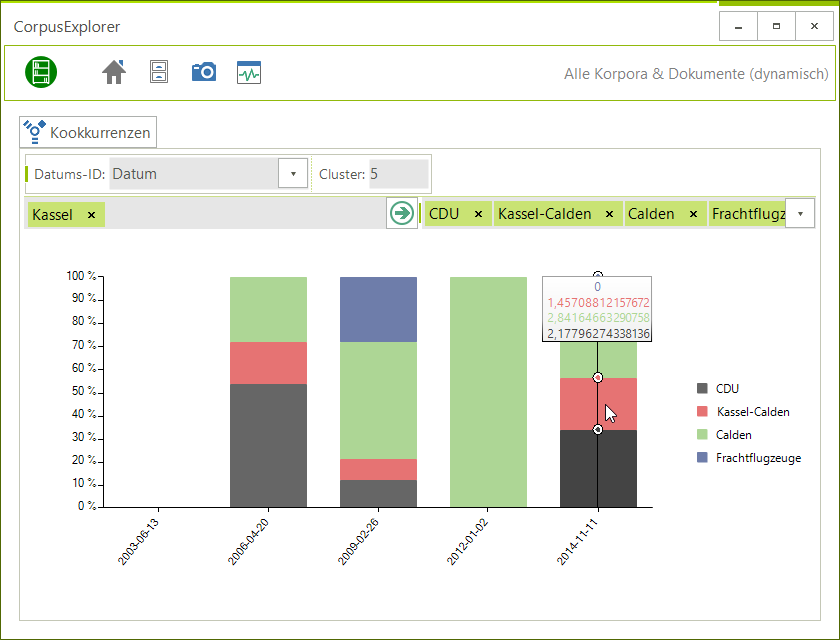Remove the Kassel-Calden tag
This screenshot has height=640, width=840.
[609, 214]
